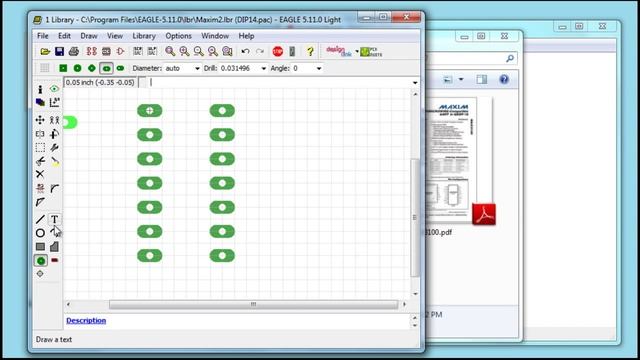The height and width of the screenshot is (360, 640).
Task: Select the Change wrench tool
Action: click(54, 147)
